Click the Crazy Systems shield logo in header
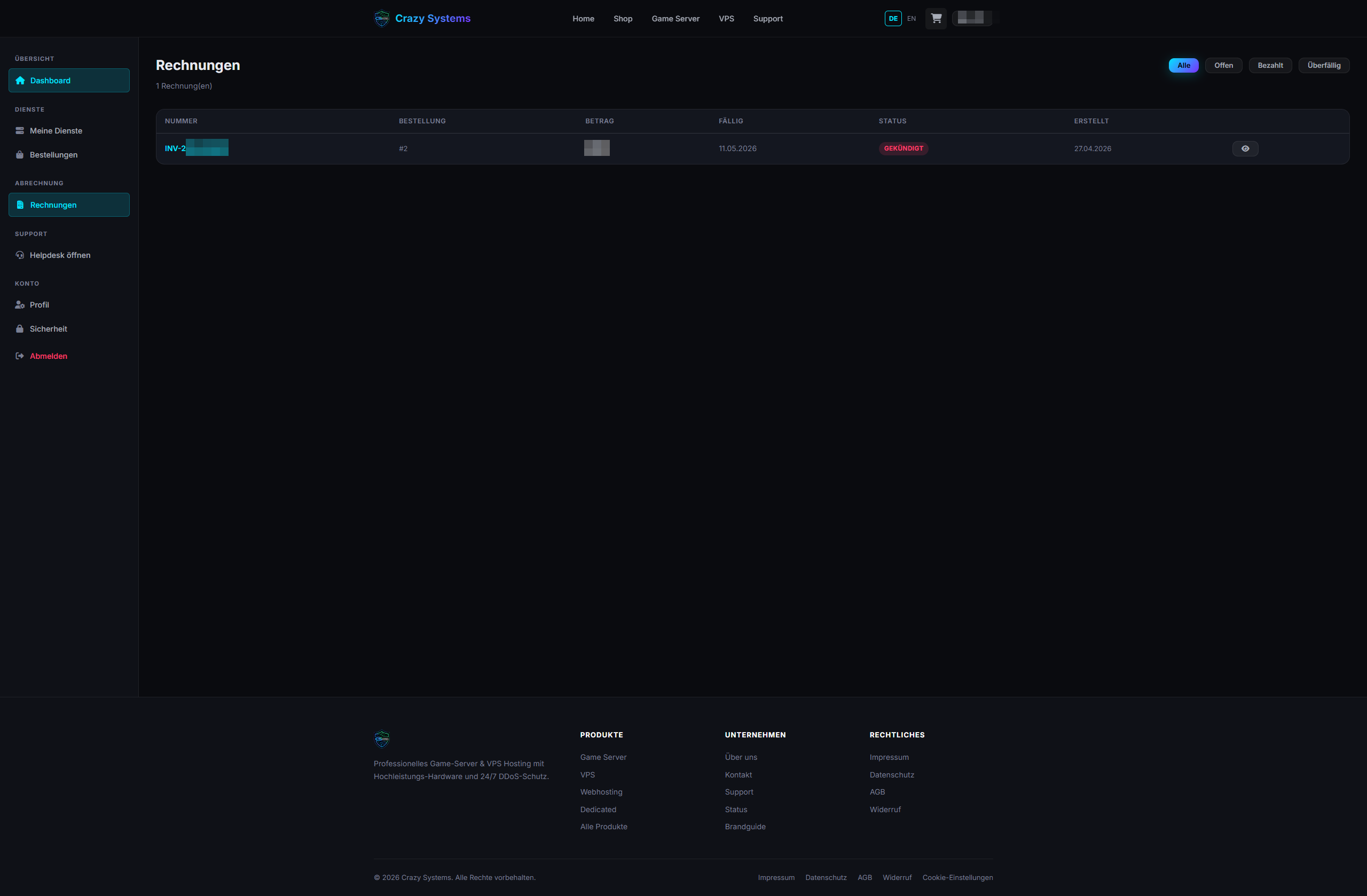This screenshot has height=896, width=1367. (x=381, y=18)
